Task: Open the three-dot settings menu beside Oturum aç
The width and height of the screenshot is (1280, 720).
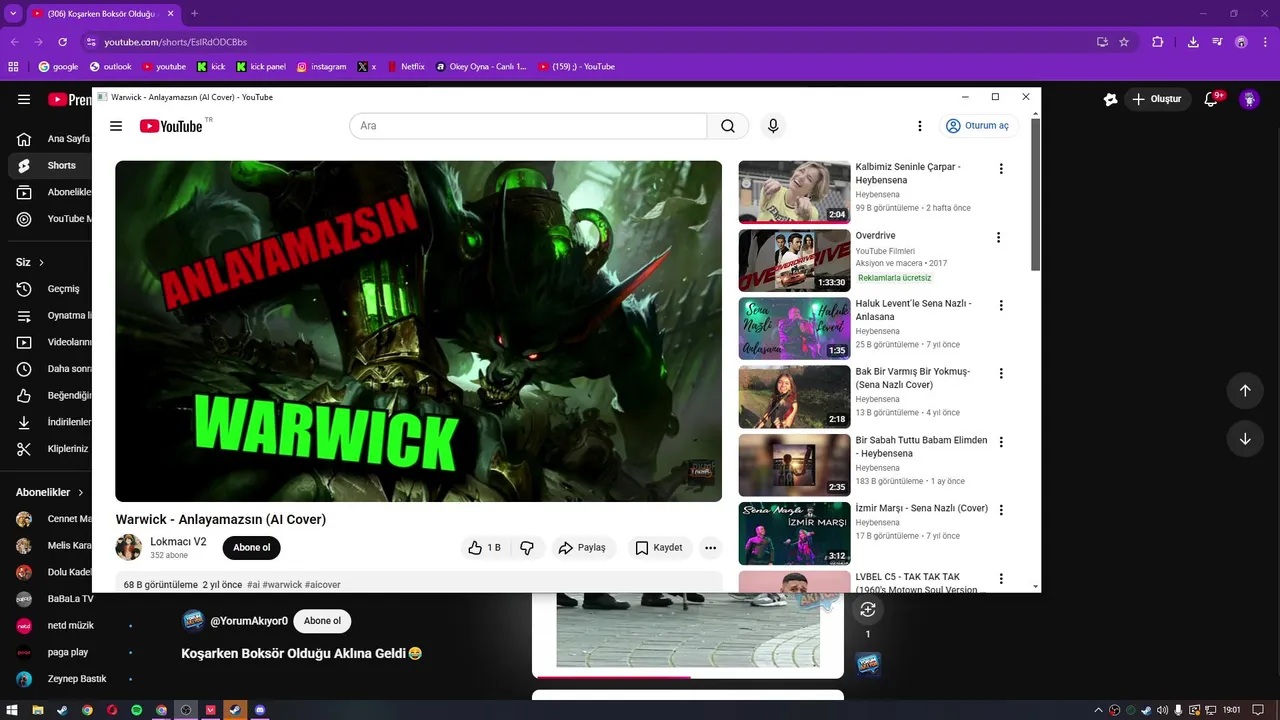Action: [920, 126]
